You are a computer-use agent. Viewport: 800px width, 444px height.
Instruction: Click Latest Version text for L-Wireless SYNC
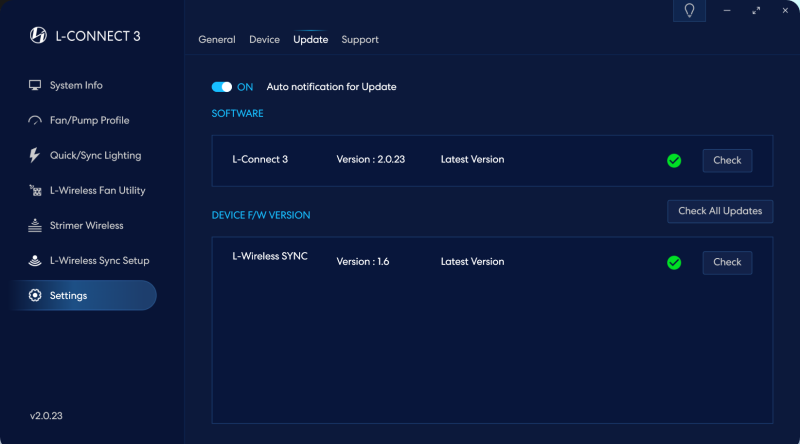[x=472, y=262]
